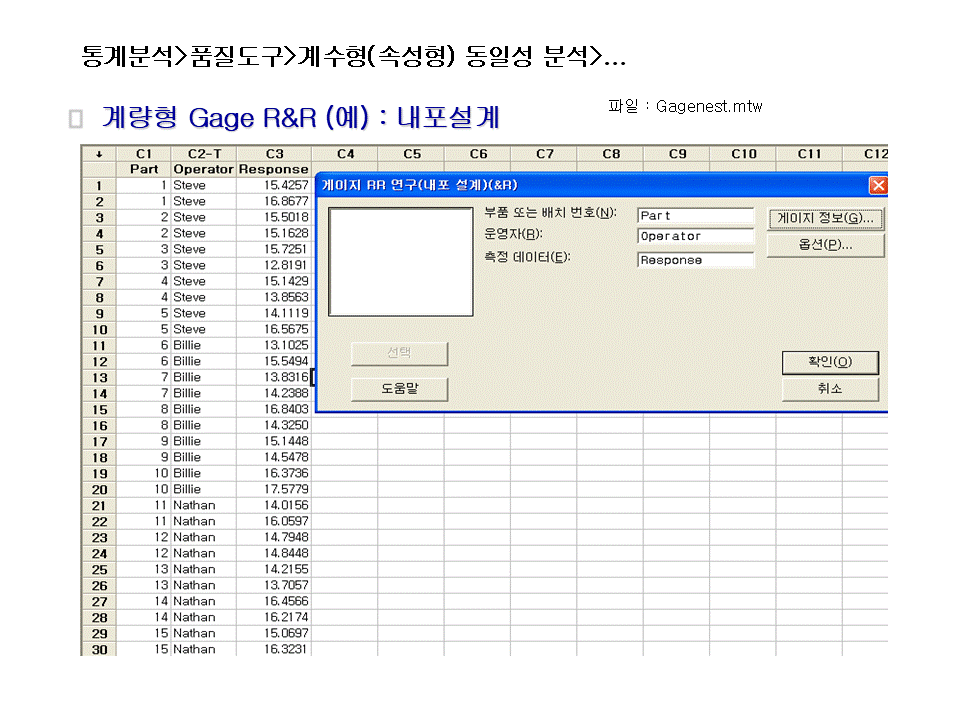Click the cell with value 13.7057
This screenshot has height=720, width=960.
pyautogui.click(x=274, y=585)
